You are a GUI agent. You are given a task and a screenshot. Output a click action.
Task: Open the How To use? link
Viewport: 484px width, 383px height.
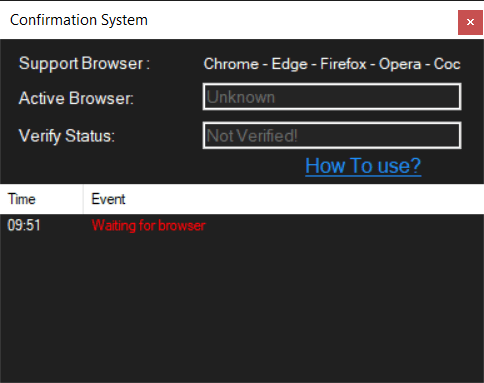[363, 166]
